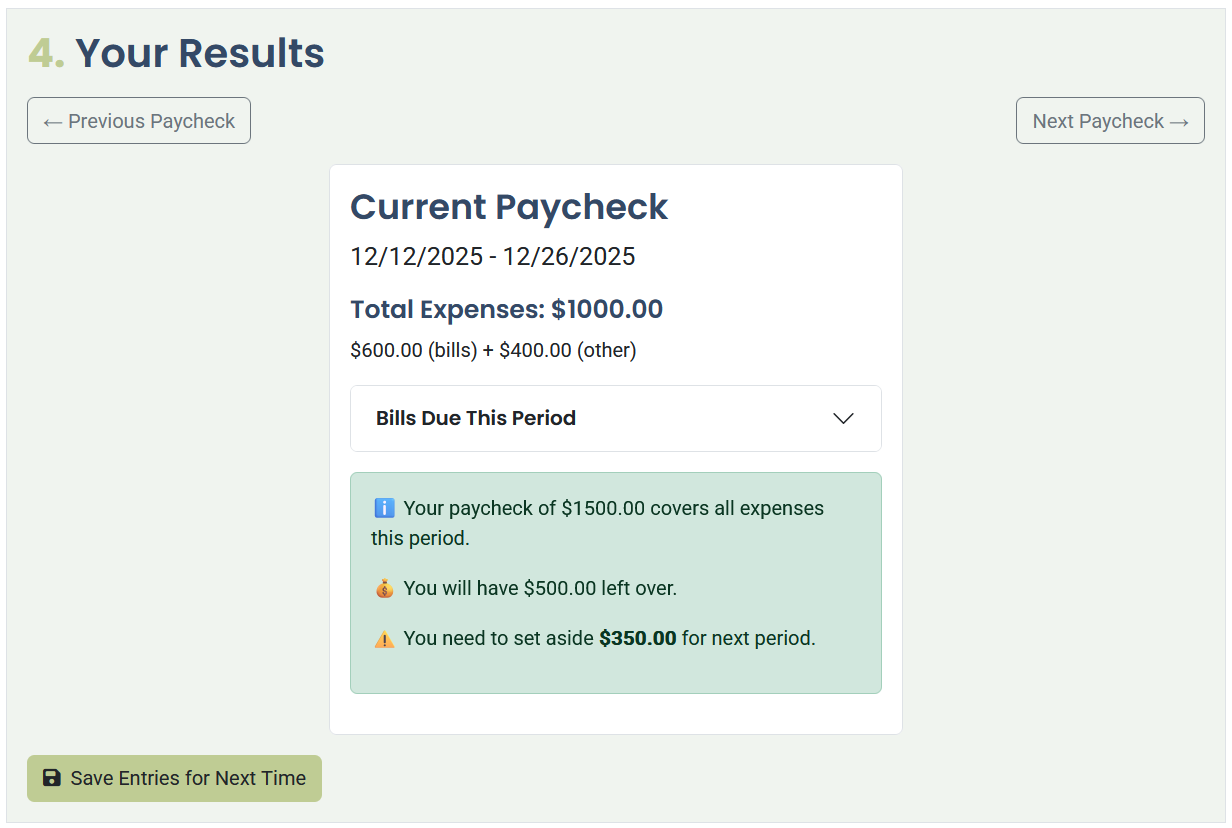Click the green summary message box

pyautogui.click(x=615, y=582)
